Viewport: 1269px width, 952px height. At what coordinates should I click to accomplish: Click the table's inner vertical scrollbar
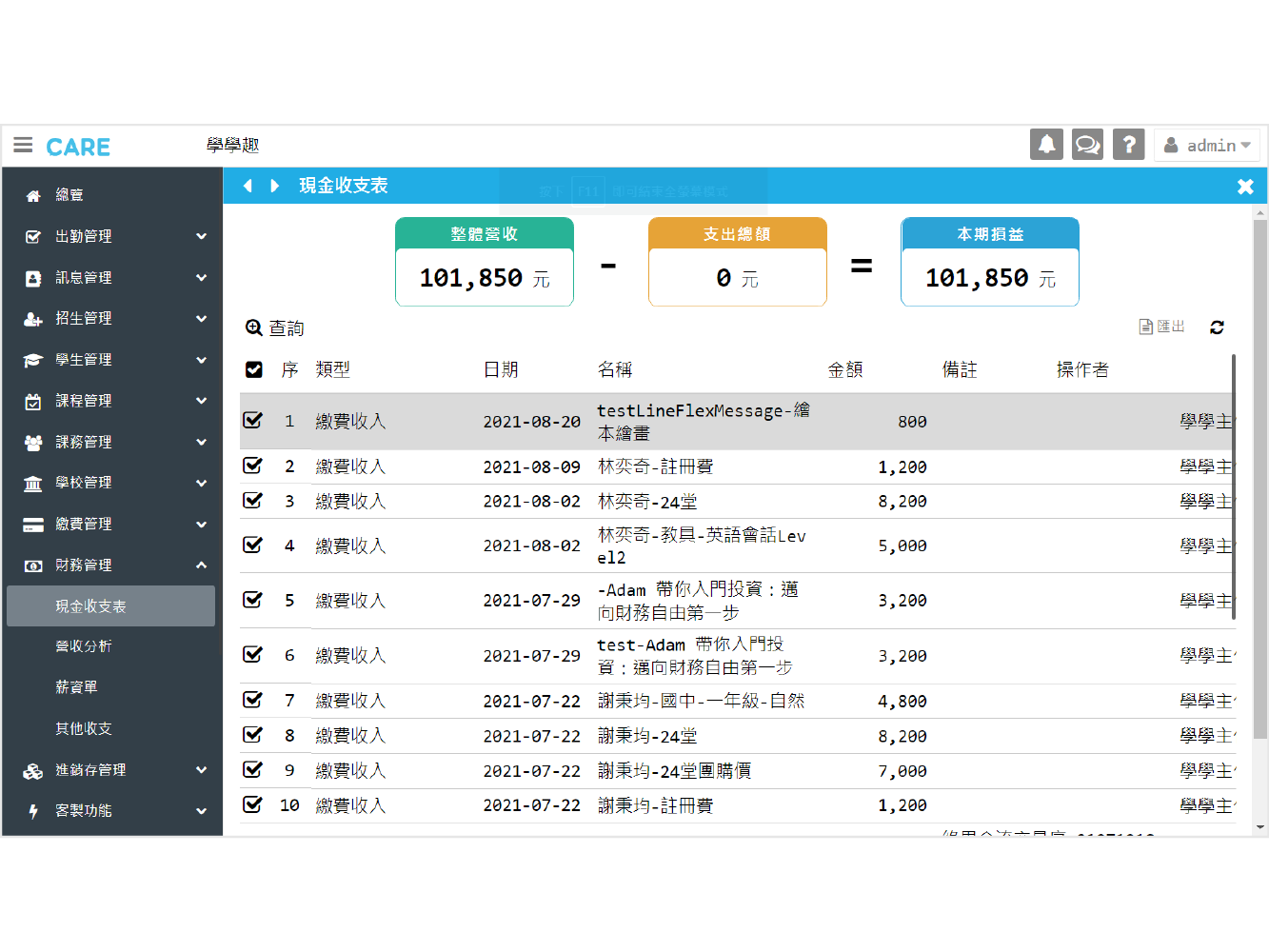click(x=1234, y=487)
